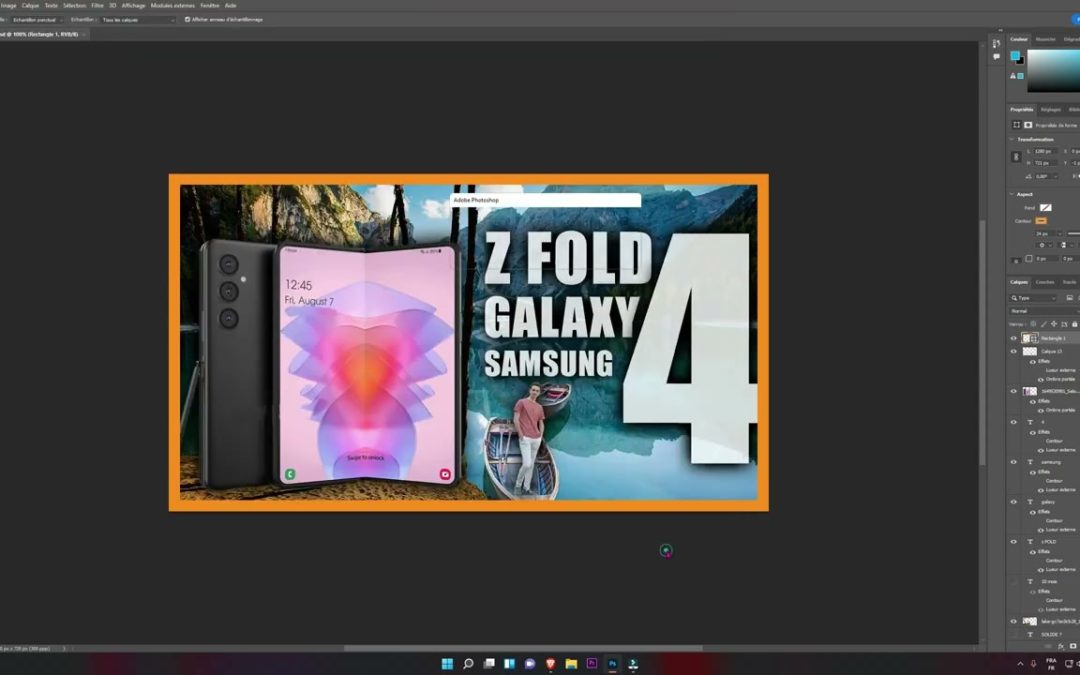This screenshot has height=675, width=1080.
Task: Hide the samsung text layer
Action: [x=1013, y=462]
